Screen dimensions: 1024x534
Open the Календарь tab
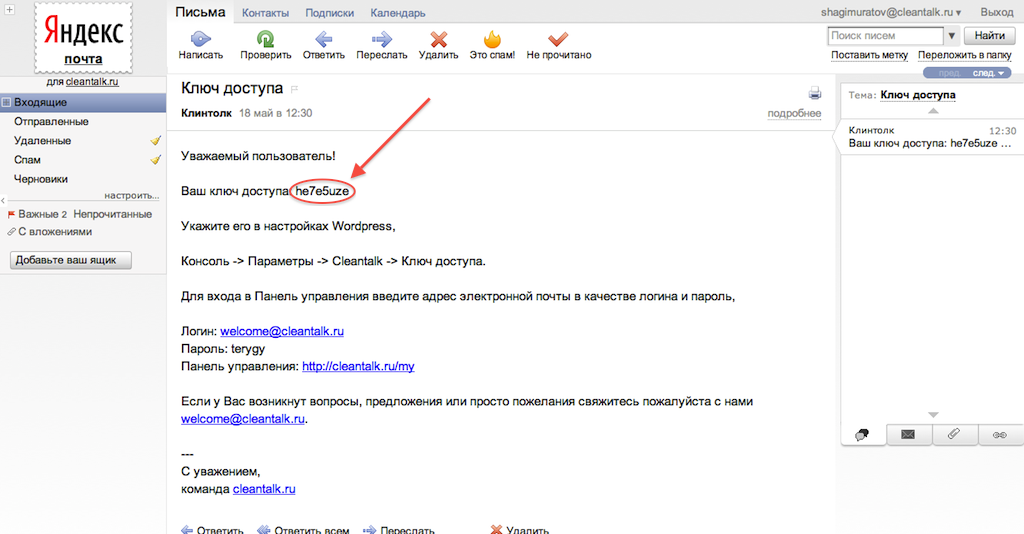(x=397, y=13)
